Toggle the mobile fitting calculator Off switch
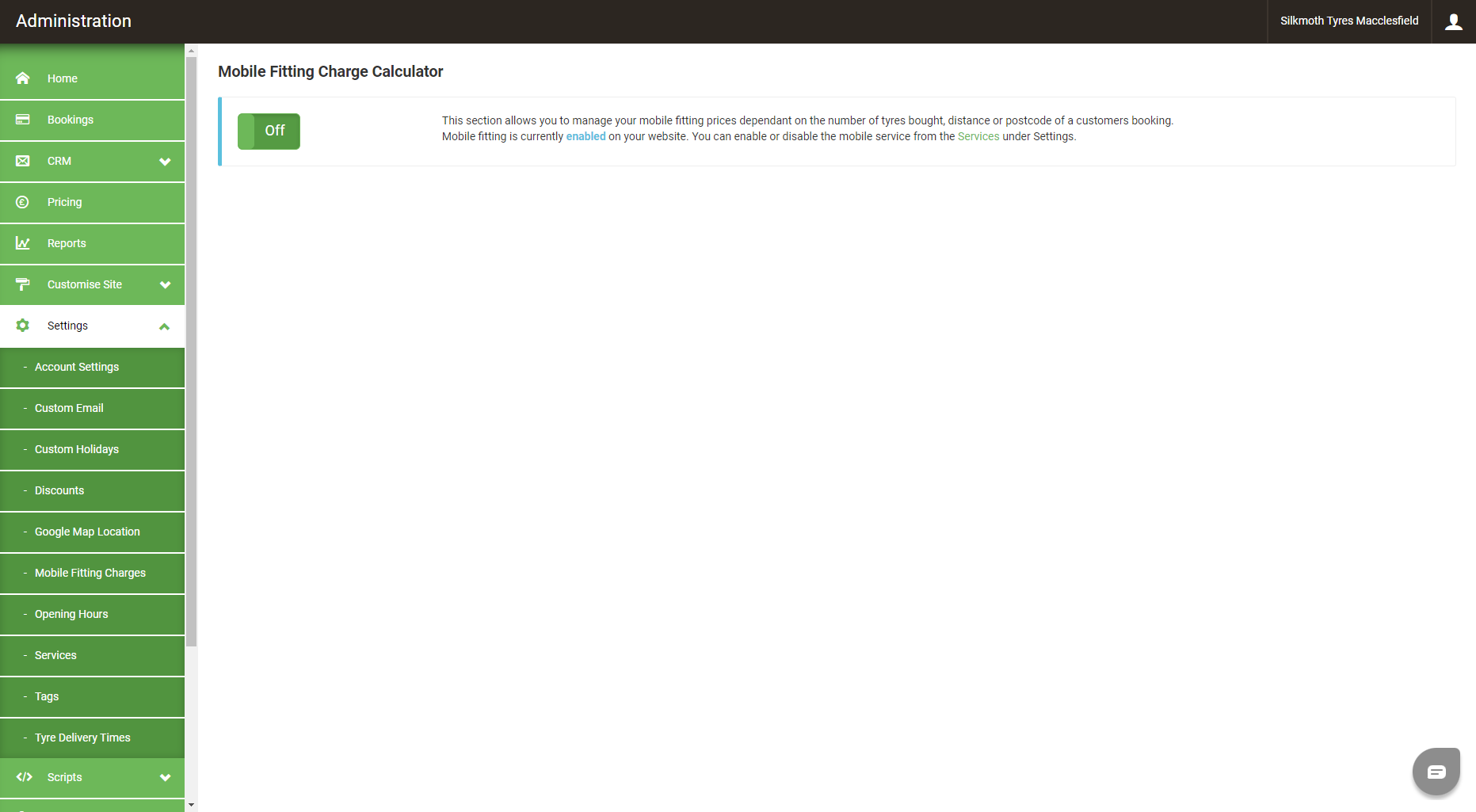 click(x=269, y=131)
